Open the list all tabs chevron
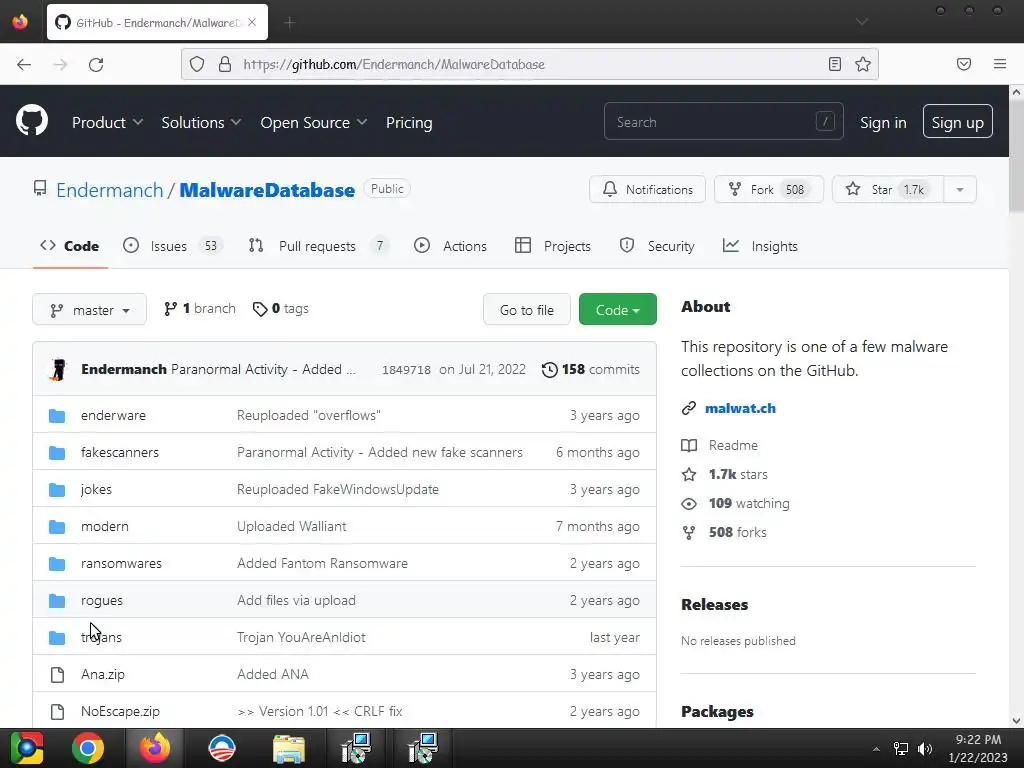Screen dimensions: 1024x768 click(862, 22)
